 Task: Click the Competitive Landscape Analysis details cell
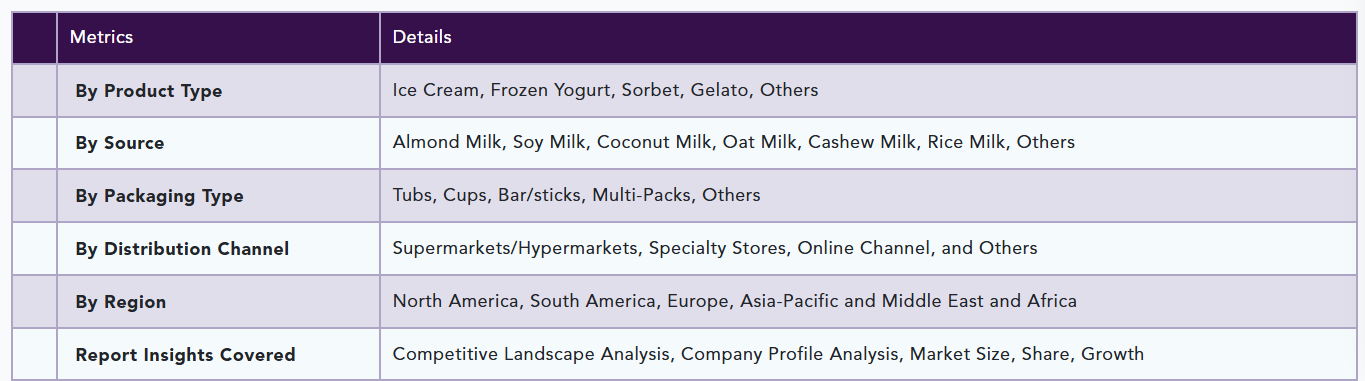(867, 354)
